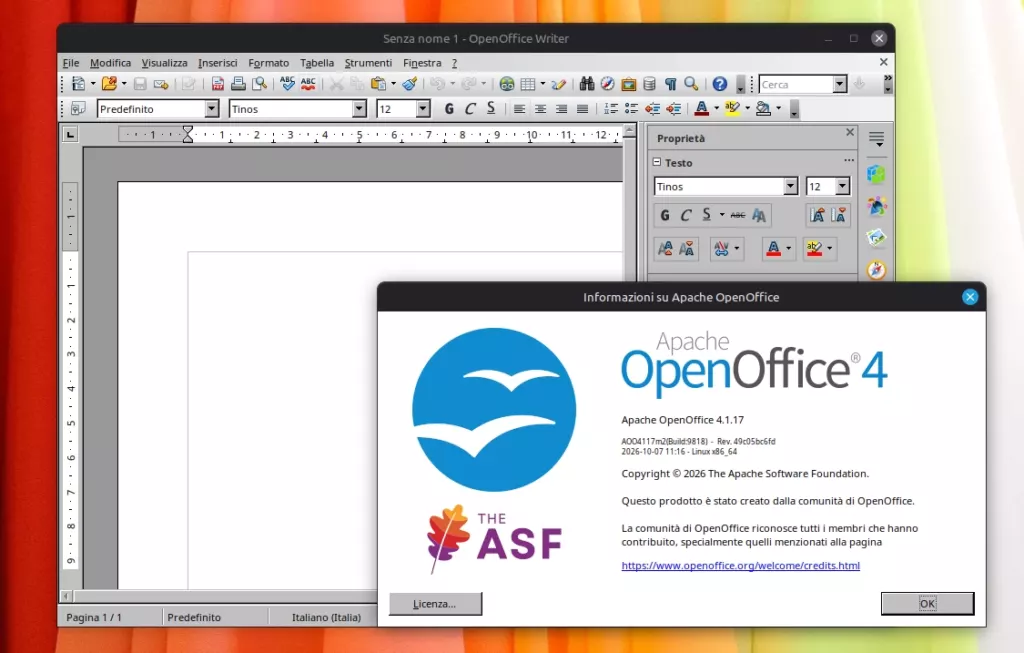Viewport: 1024px width, 653px height.
Task: Click the Increase Indent icon
Action: click(x=673, y=108)
